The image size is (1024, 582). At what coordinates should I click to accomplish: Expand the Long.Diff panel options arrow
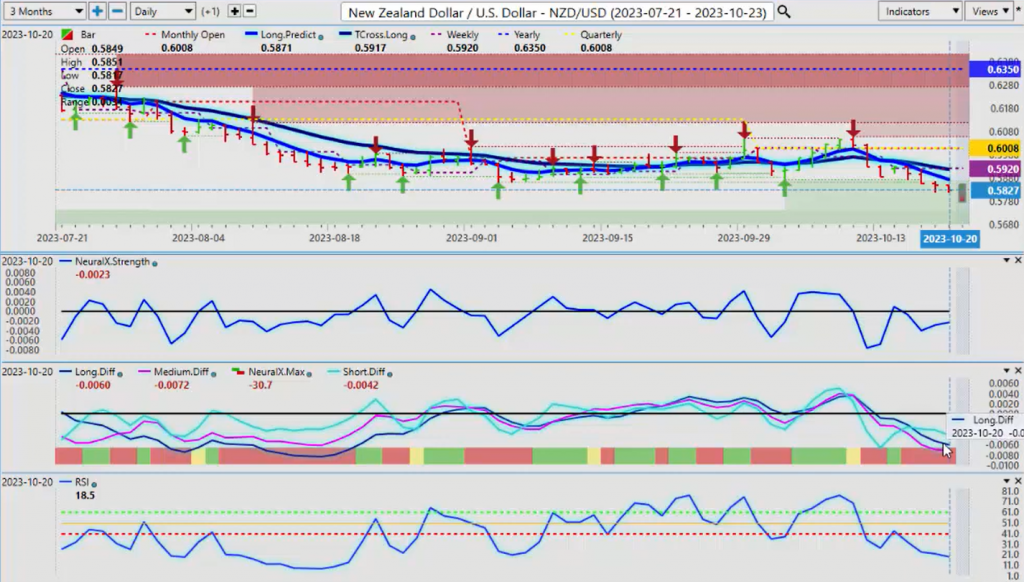click(x=1006, y=370)
